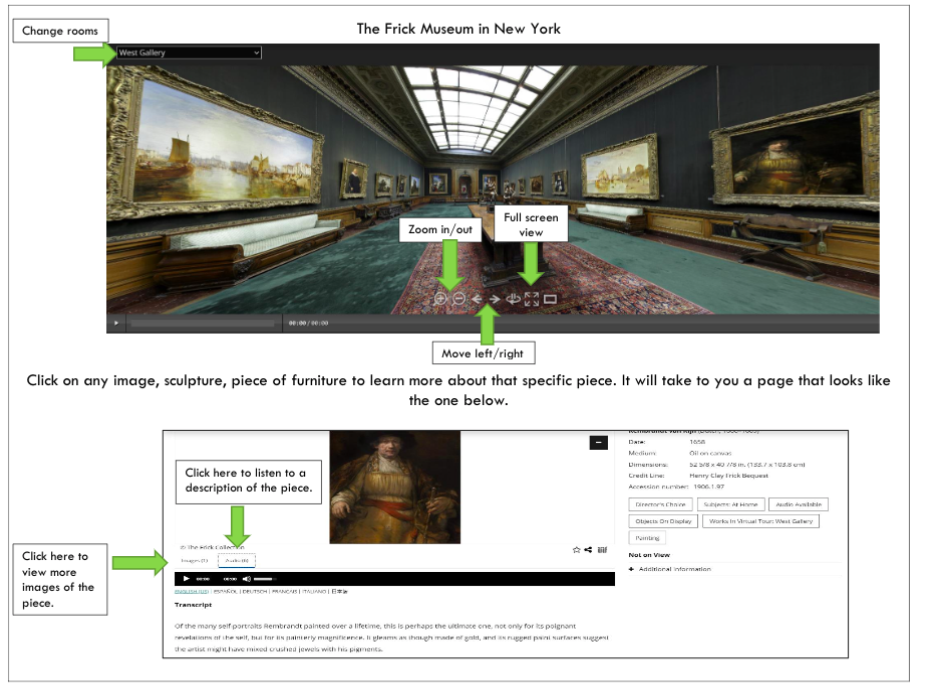This screenshot has height=700, width=928.
Task: Click the tour progress bar
Action: [x=202, y=323]
